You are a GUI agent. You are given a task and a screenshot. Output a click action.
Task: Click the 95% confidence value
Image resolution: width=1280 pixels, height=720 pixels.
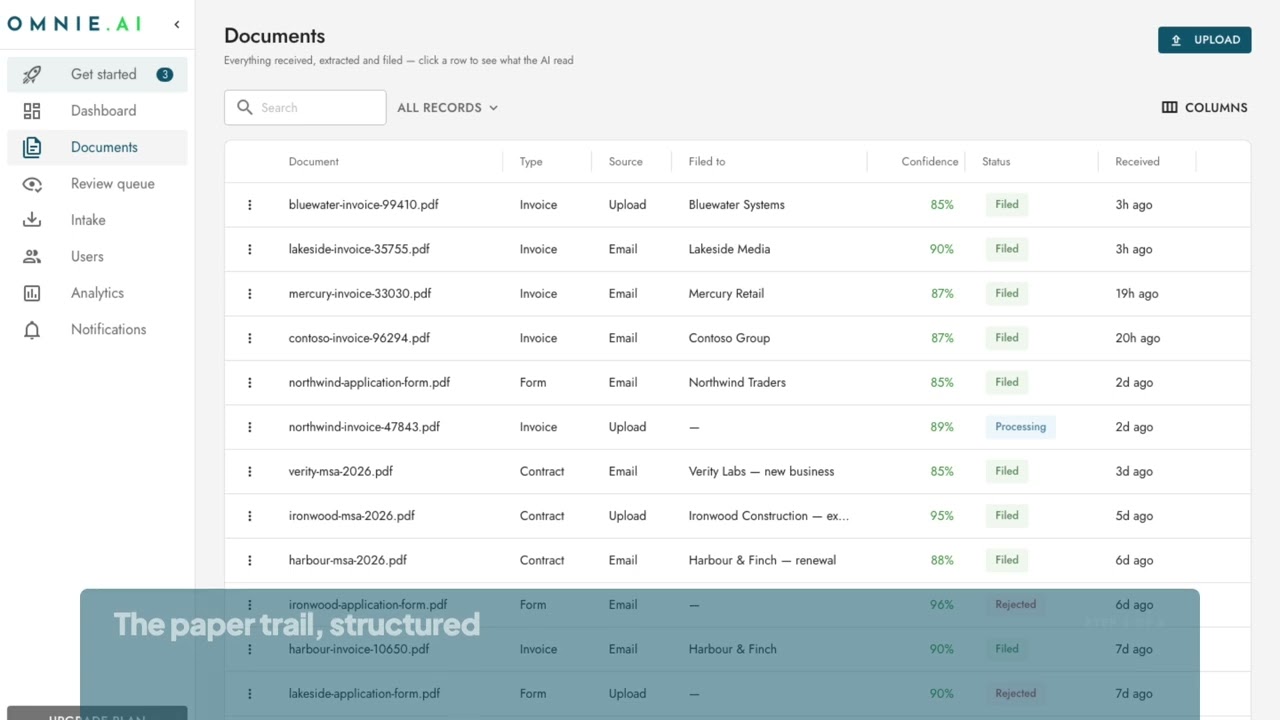coord(942,516)
